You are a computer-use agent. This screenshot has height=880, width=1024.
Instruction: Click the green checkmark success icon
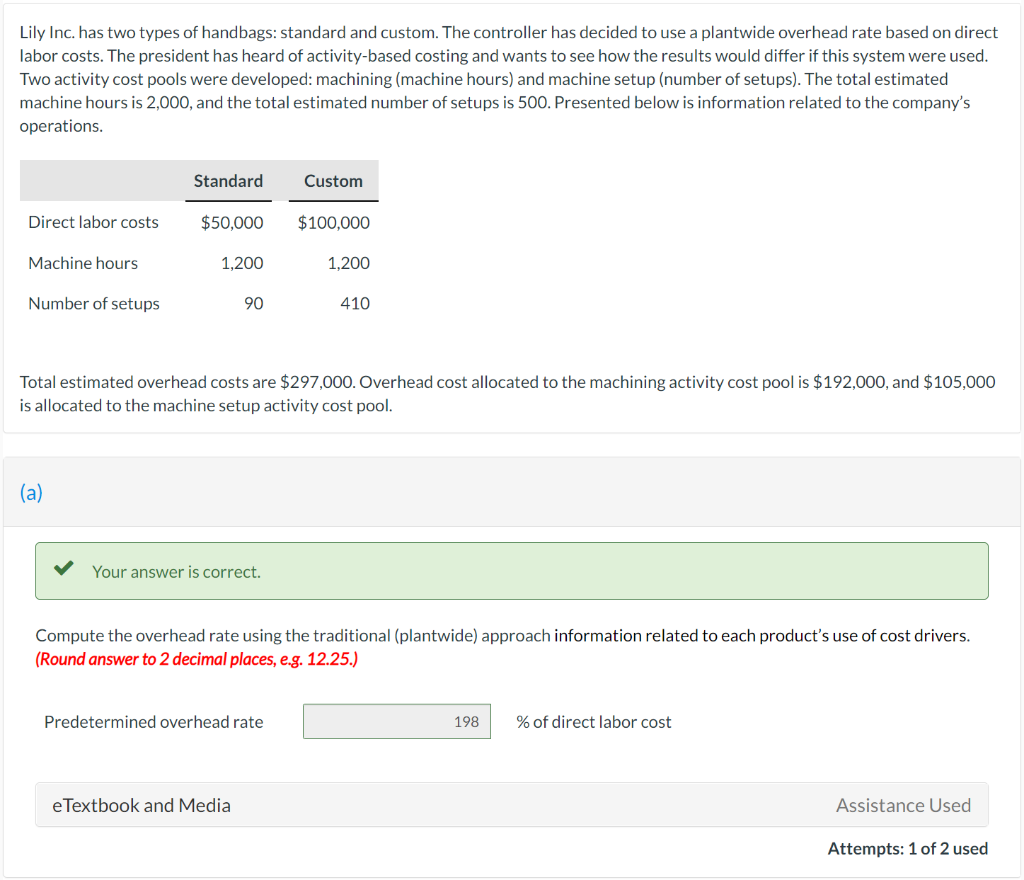pyautogui.click(x=63, y=570)
